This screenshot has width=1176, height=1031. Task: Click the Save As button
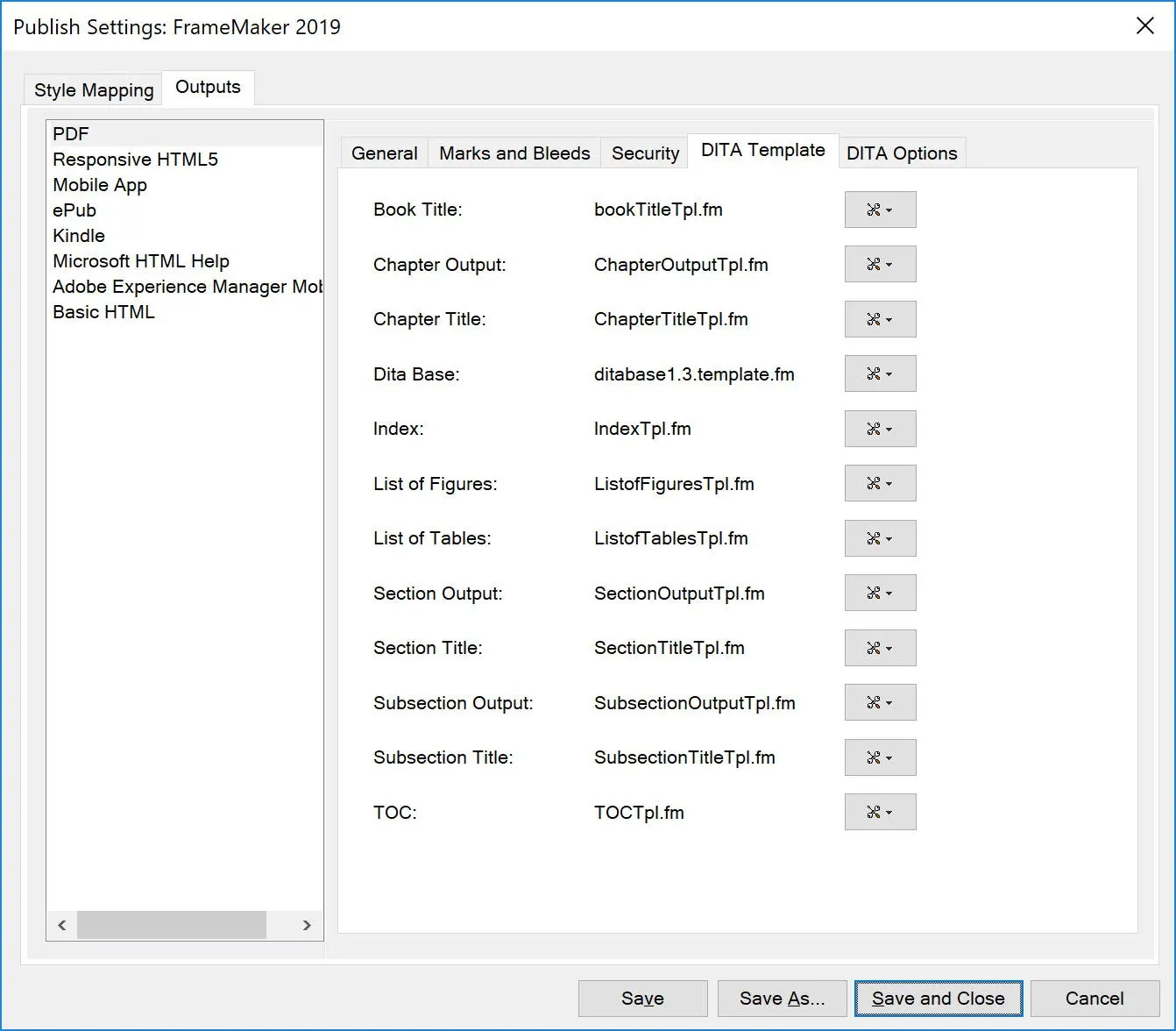[x=782, y=998]
